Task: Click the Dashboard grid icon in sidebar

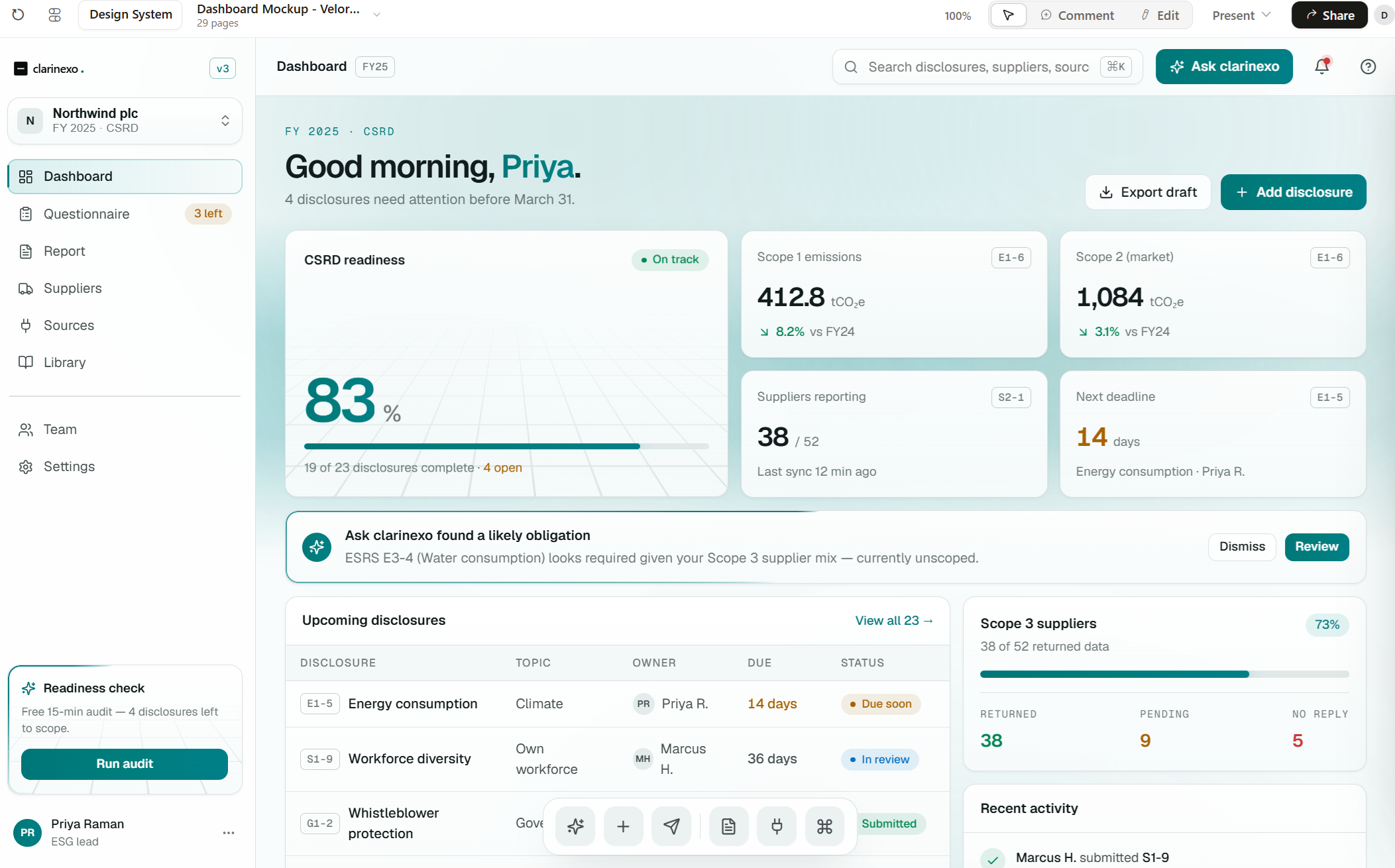Action: click(26, 176)
